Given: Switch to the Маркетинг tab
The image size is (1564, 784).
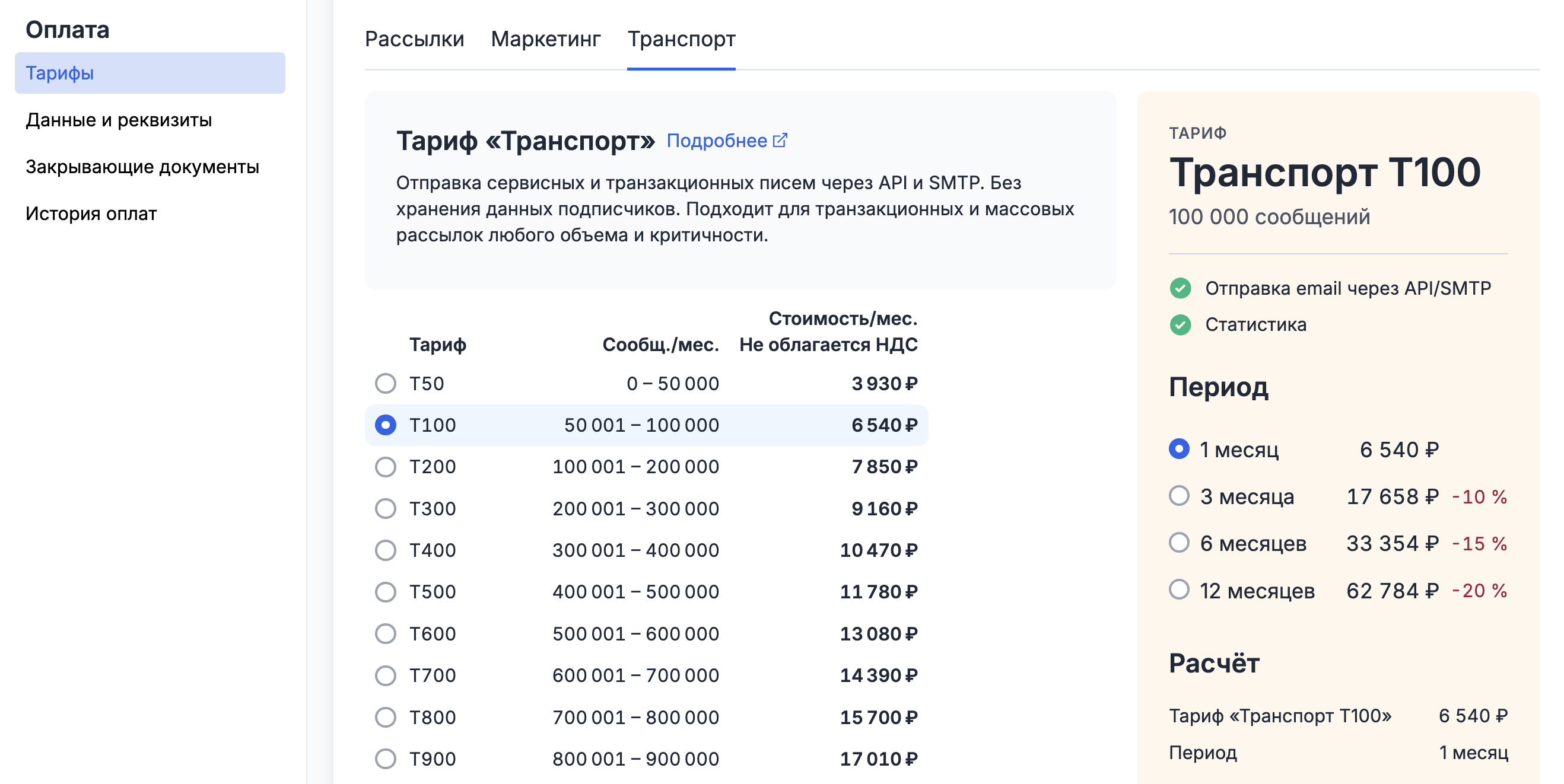Looking at the screenshot, I should click(546, 38).
